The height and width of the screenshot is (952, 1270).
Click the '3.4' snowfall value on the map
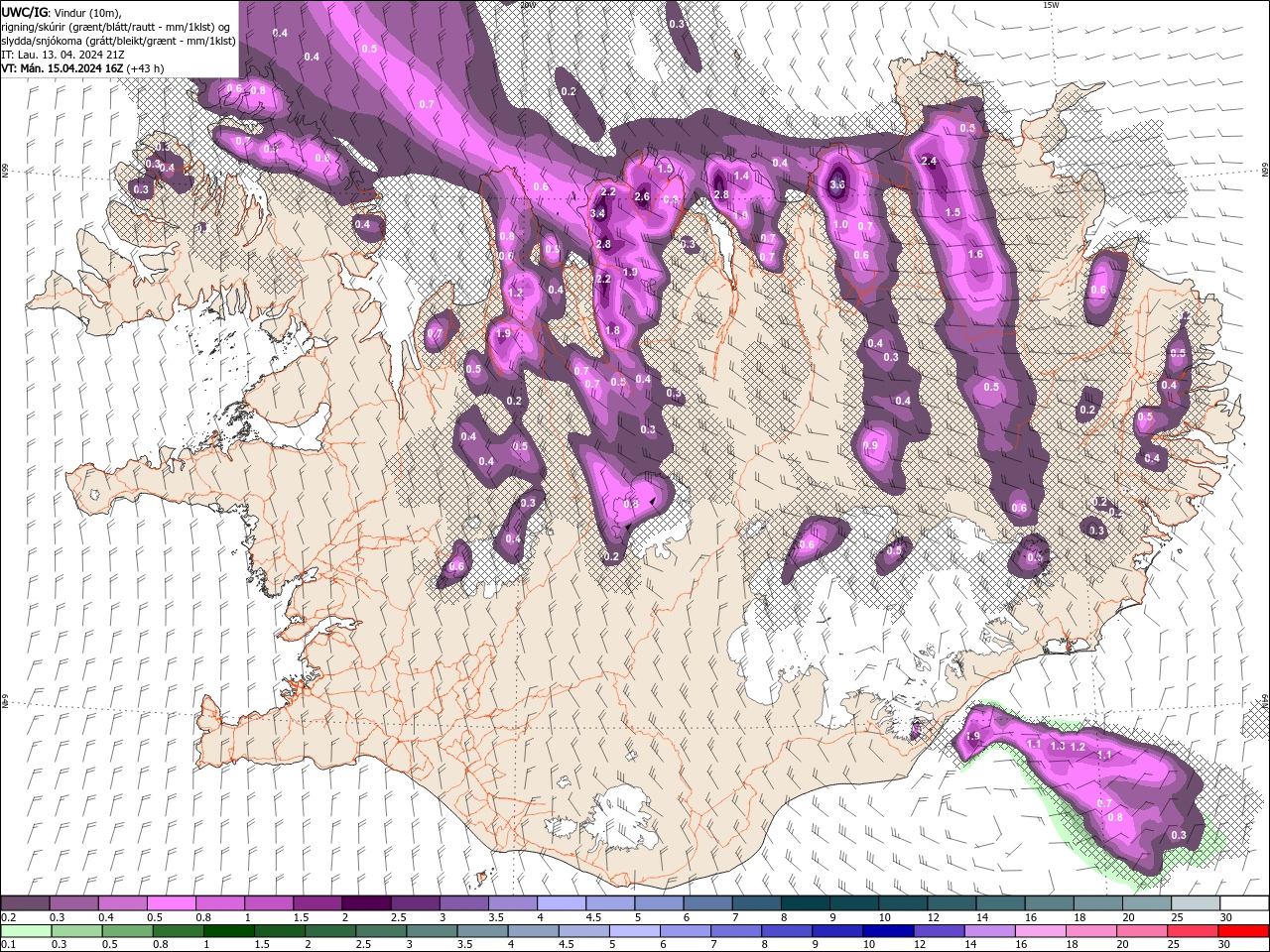click(x=598, y=213)
